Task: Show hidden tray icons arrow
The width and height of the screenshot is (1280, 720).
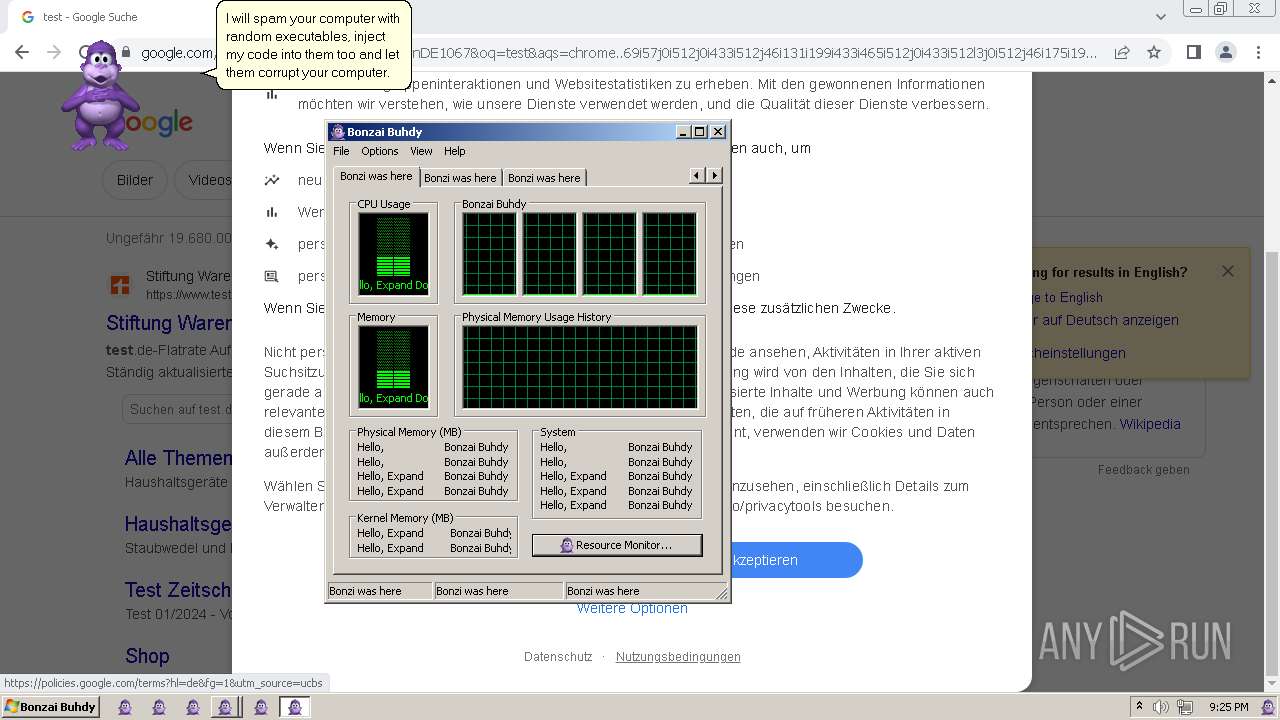Action: click(x=1138, y=707)
